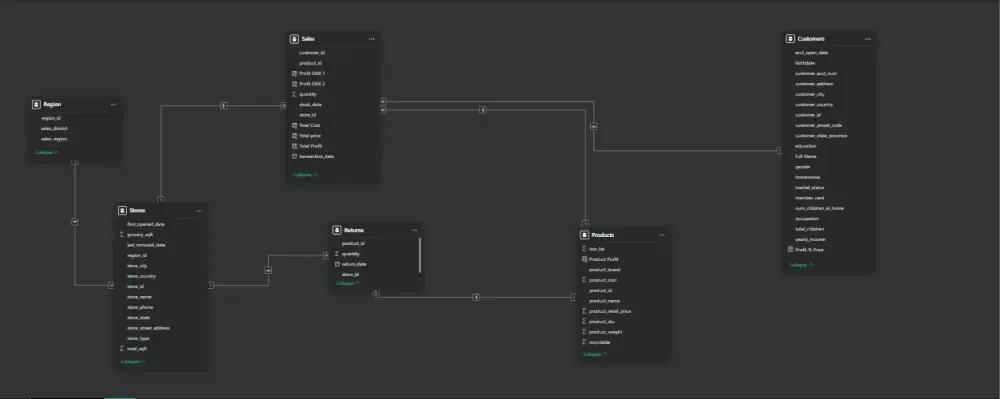Click the calendar icon beside transaction_date
1000x399 pixels.
tap(294, 156)
